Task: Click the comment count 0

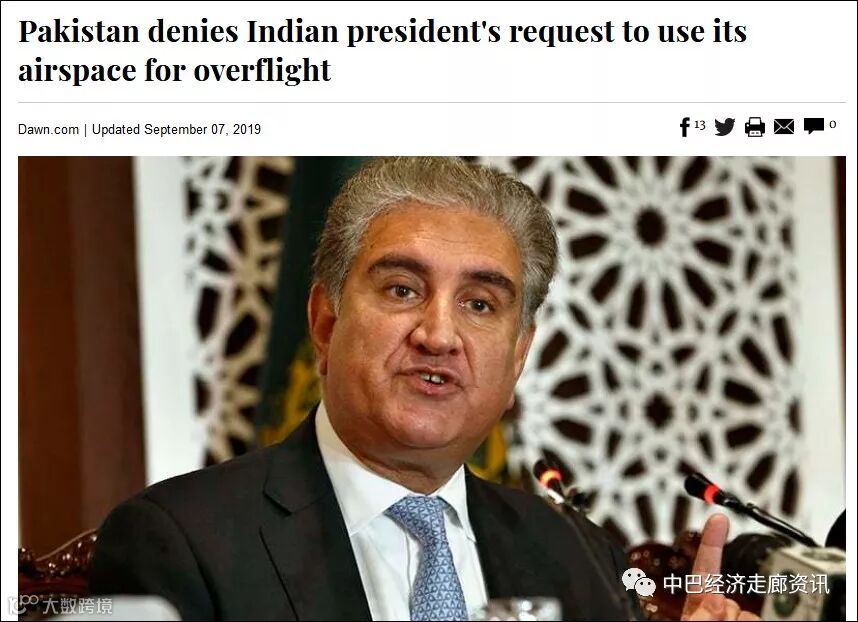Action: click(832, 124)
